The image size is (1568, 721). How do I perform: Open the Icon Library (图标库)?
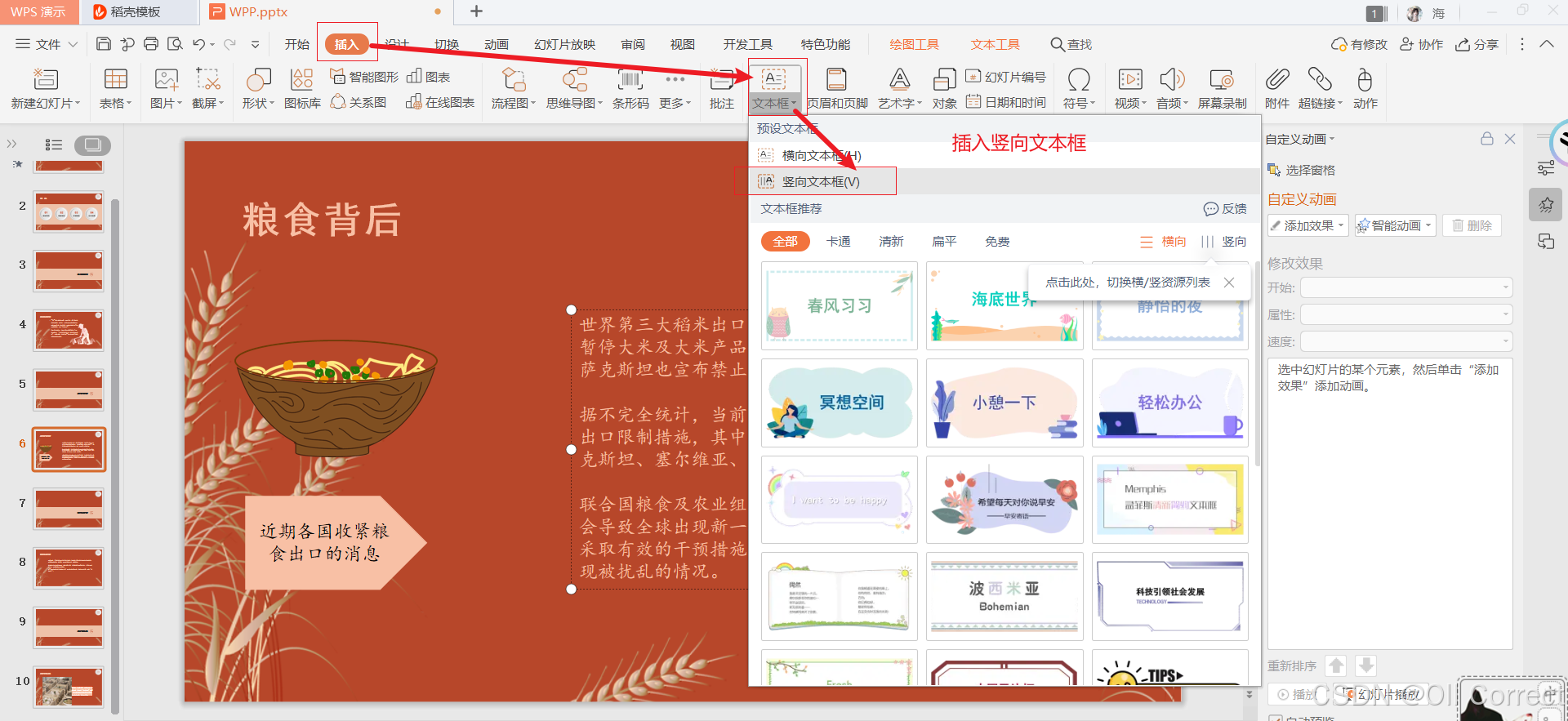[302, 88]
